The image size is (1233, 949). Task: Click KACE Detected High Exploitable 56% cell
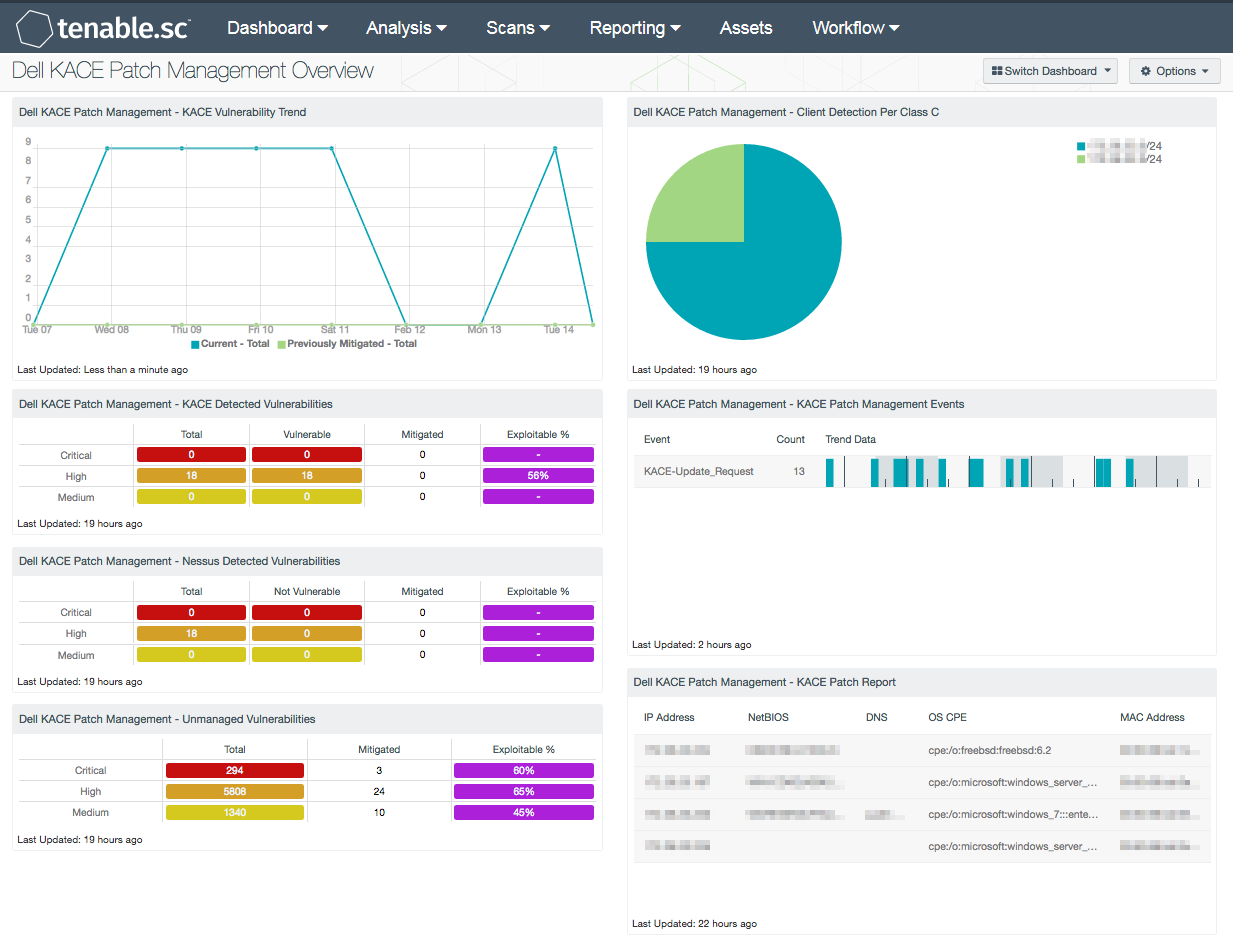click(538, 476)
